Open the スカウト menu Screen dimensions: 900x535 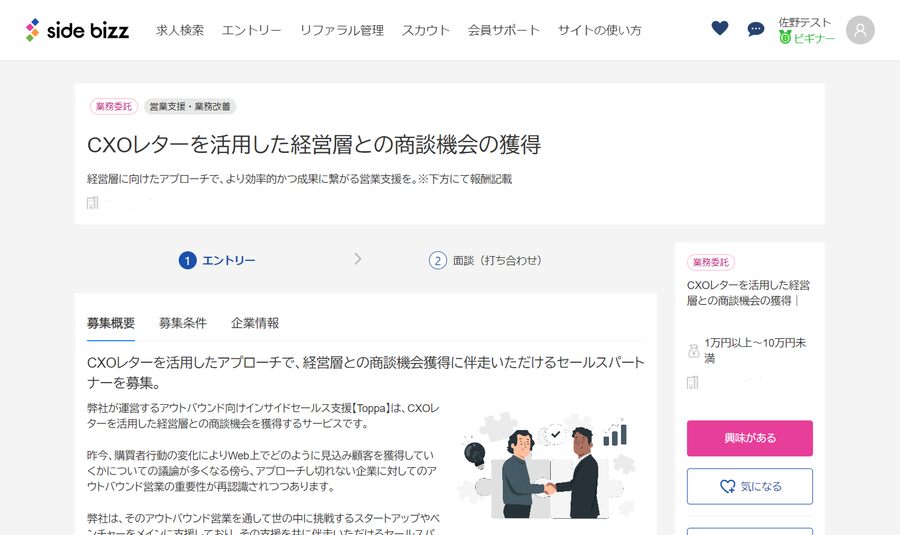425,30
